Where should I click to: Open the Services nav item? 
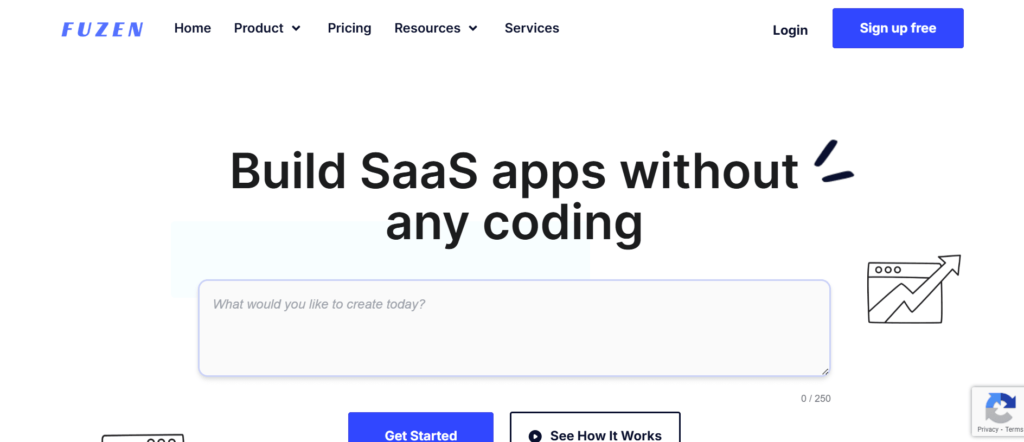click(532, 28)
